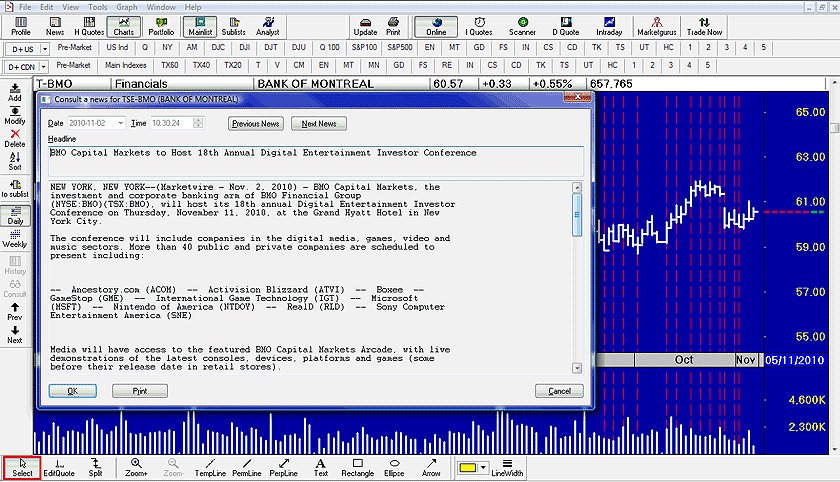The width and height of the screenshot is (840, 482).
Task: Open the File menu
Action: (x=25, y=7)
